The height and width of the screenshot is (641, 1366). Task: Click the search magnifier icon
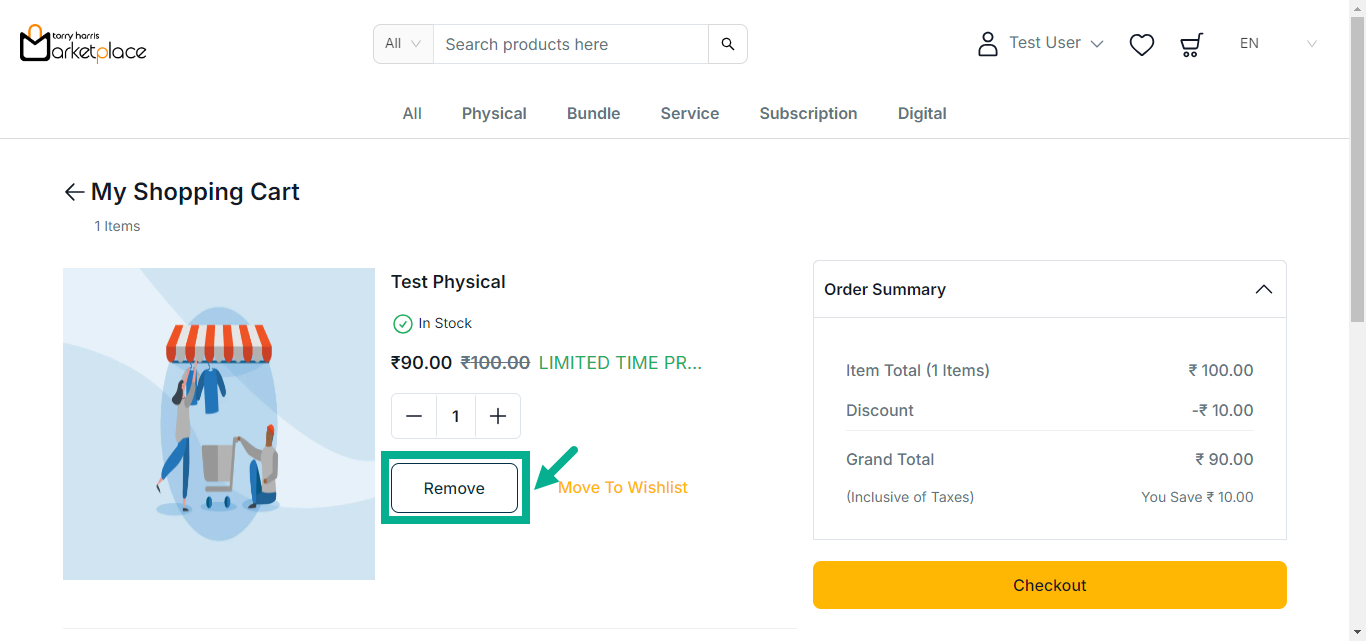[x=728, y=44]
